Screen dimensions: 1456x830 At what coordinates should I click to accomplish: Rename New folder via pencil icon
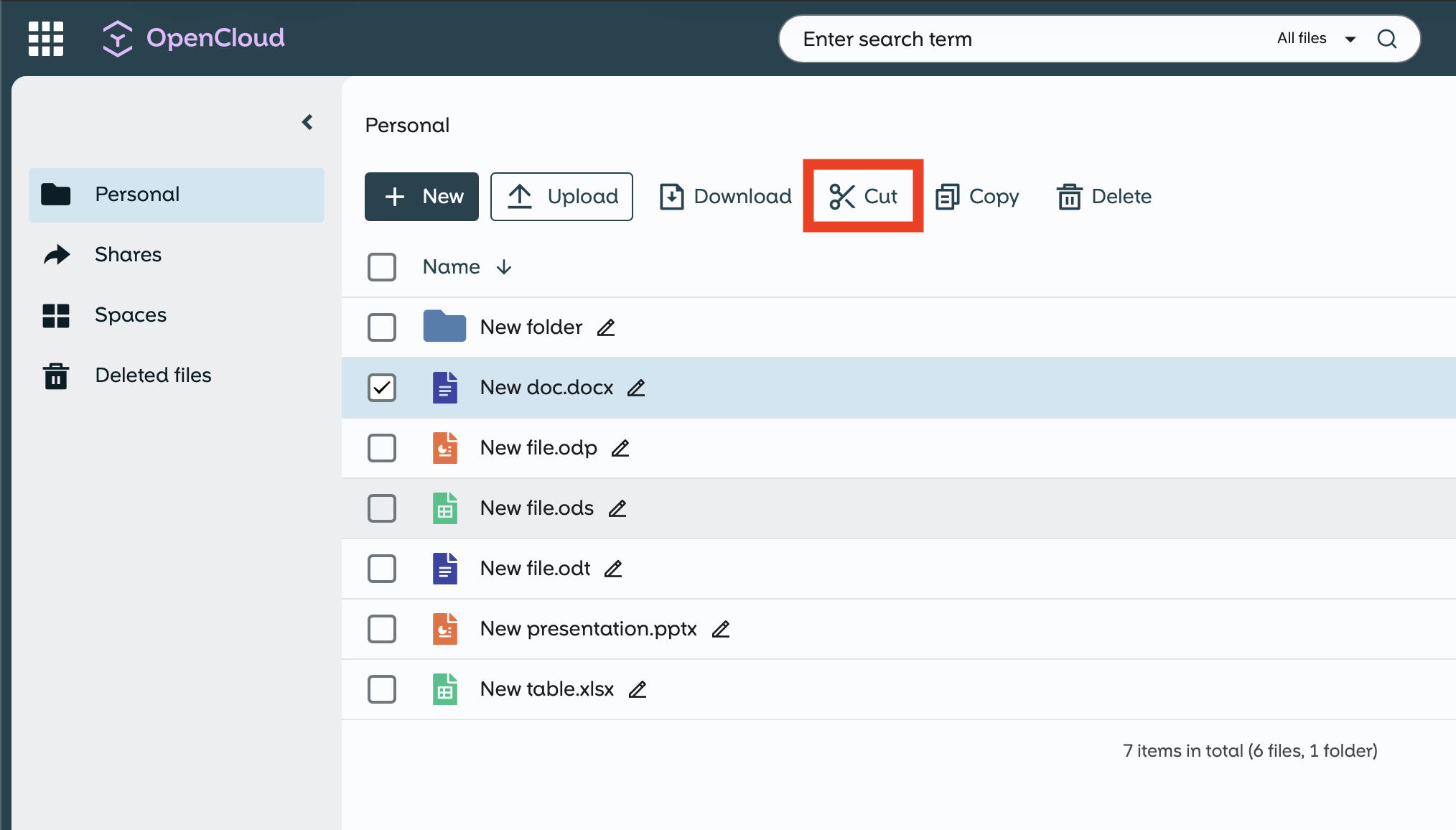(x=606, y=327)
